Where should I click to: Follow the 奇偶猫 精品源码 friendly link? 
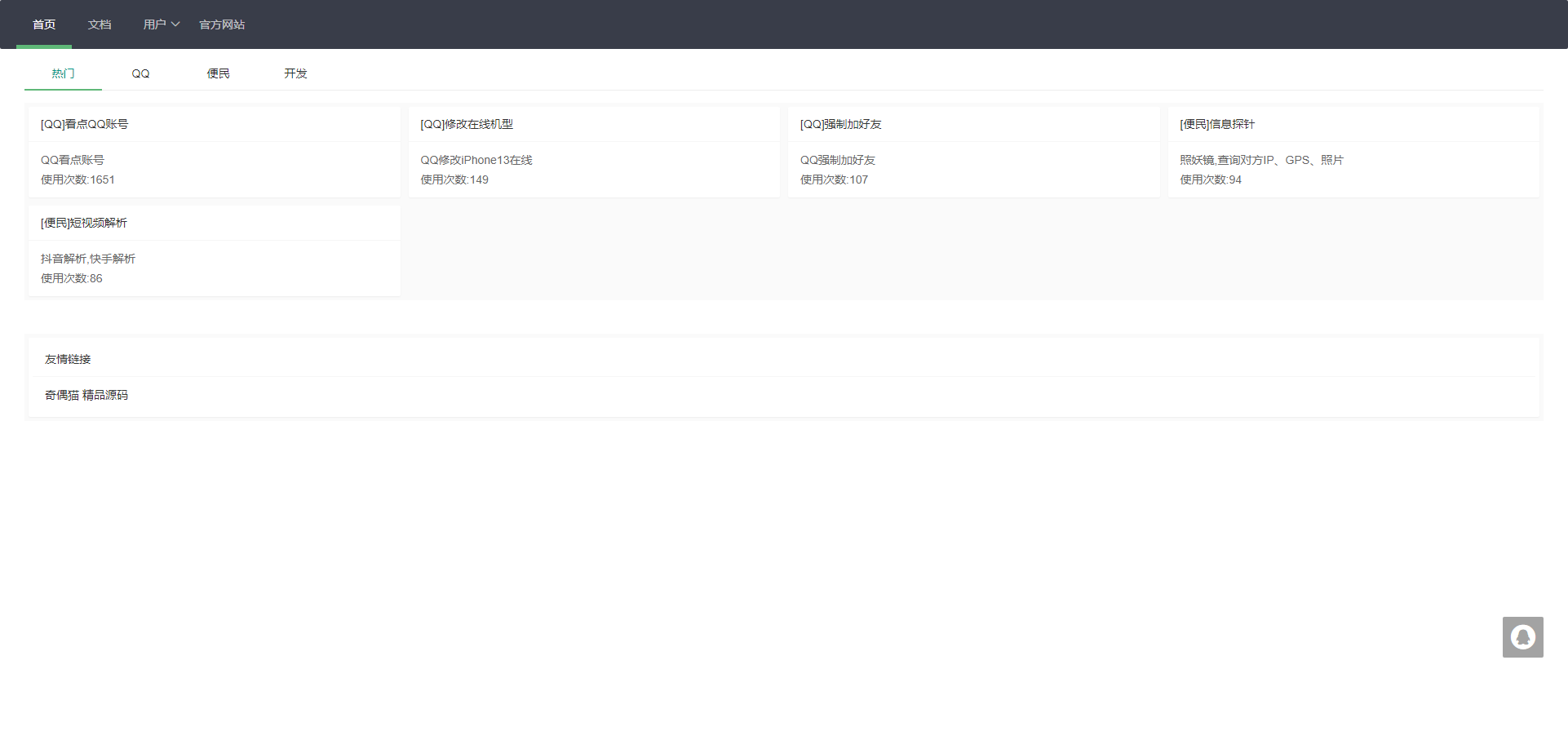[x=86, y=395]
